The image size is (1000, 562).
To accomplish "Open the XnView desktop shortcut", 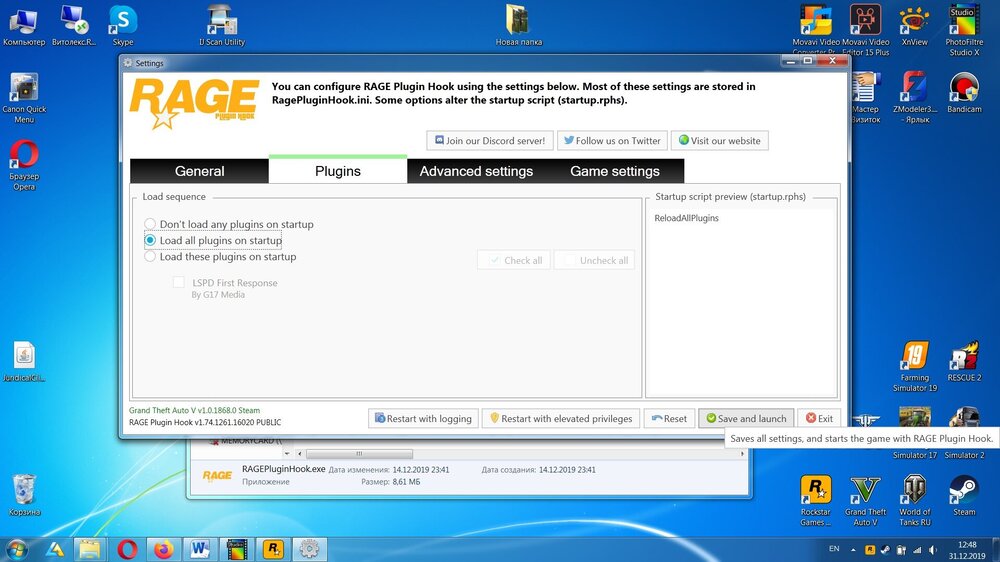I will pyautogui.click(x=915, y=26).
